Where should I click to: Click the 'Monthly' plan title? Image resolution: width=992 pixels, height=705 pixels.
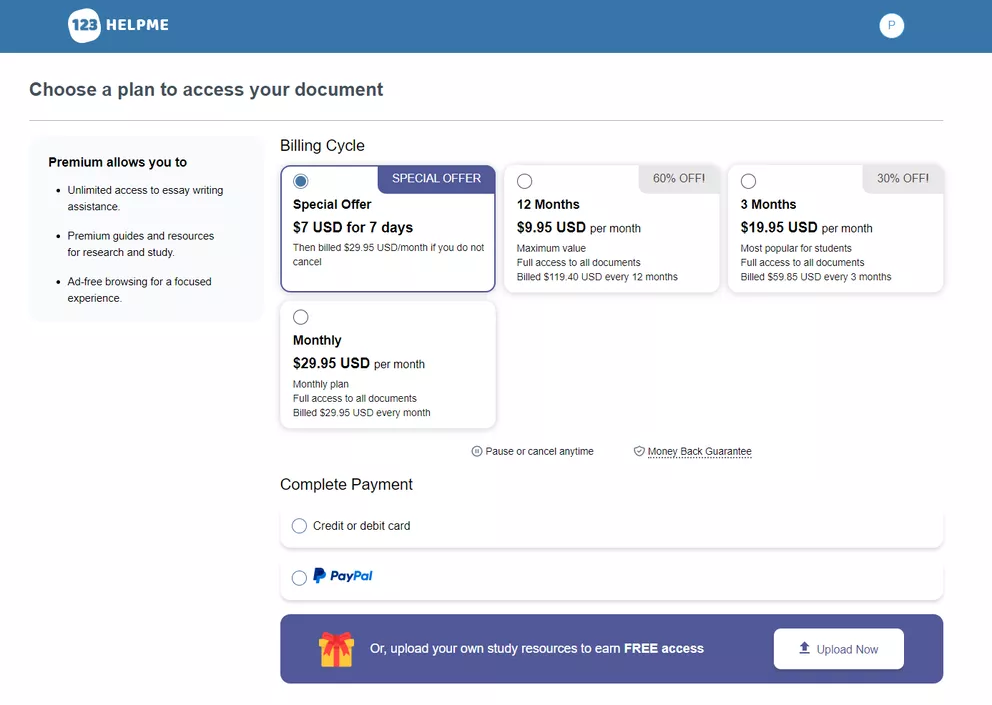click(317, 340)
